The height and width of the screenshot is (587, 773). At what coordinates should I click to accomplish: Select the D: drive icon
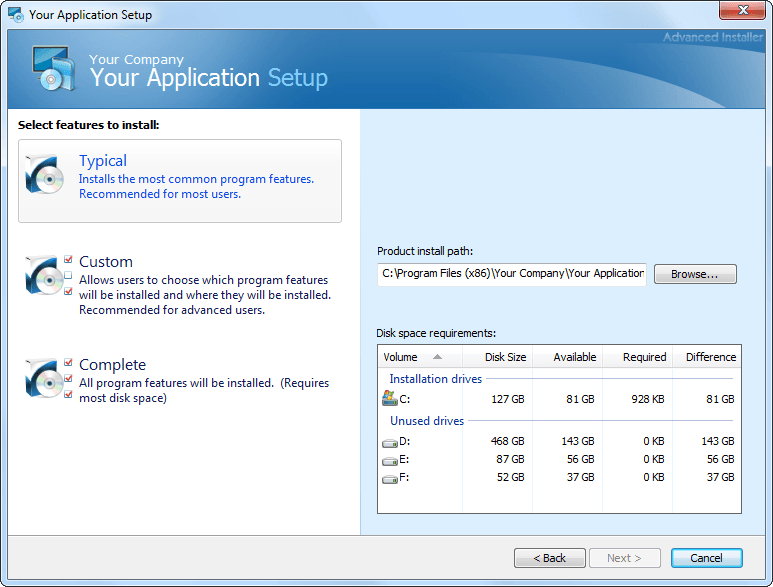[389, 441]
